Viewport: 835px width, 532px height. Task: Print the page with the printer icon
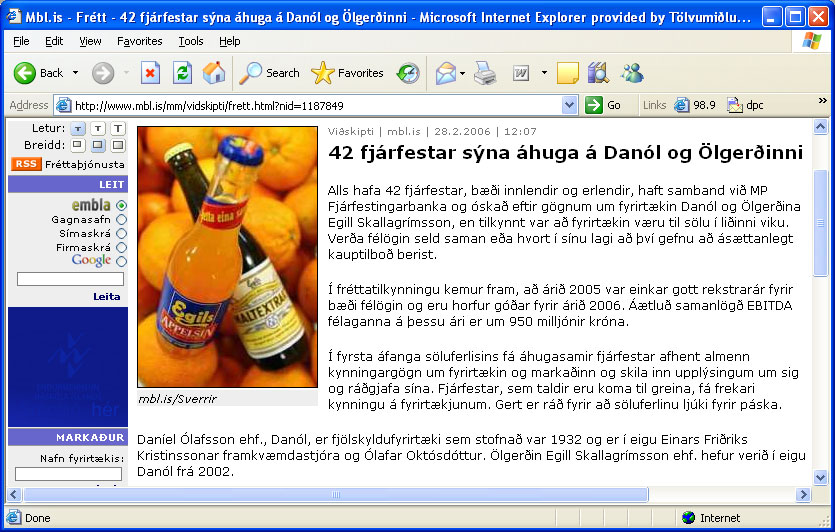pyautogui.click(x=485, y=73)
